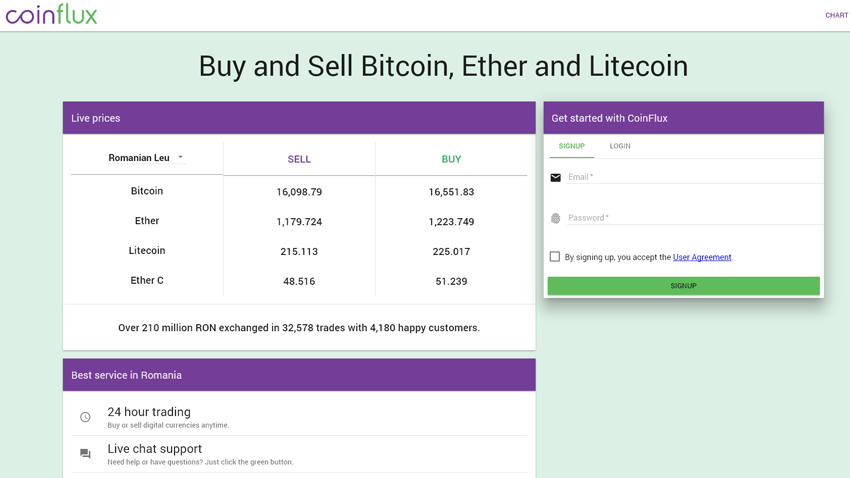Click the Ether sell price 1,179.724
This screenshot has width=850, height=478.
pyautogui.click(x=299, y=222)
